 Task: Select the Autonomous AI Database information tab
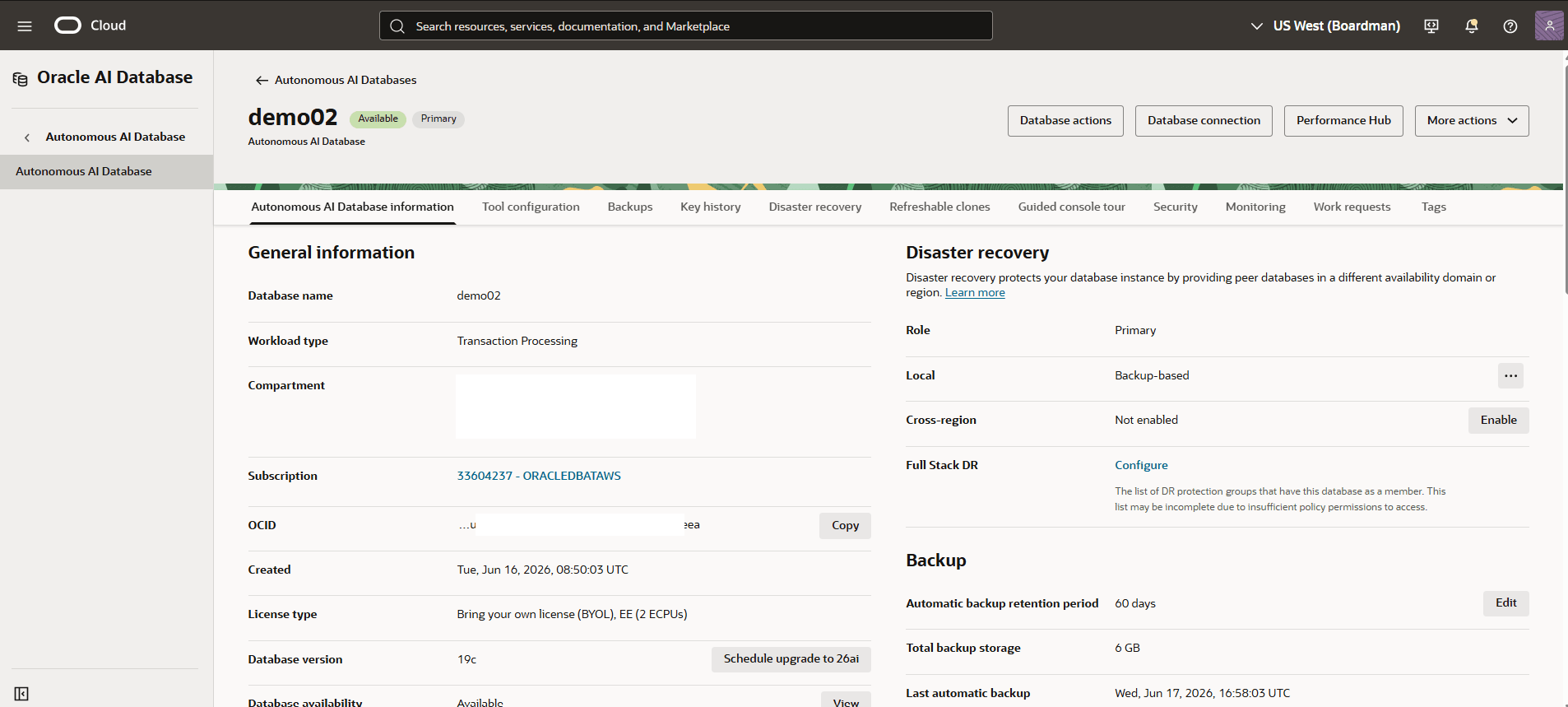(352, 207)
